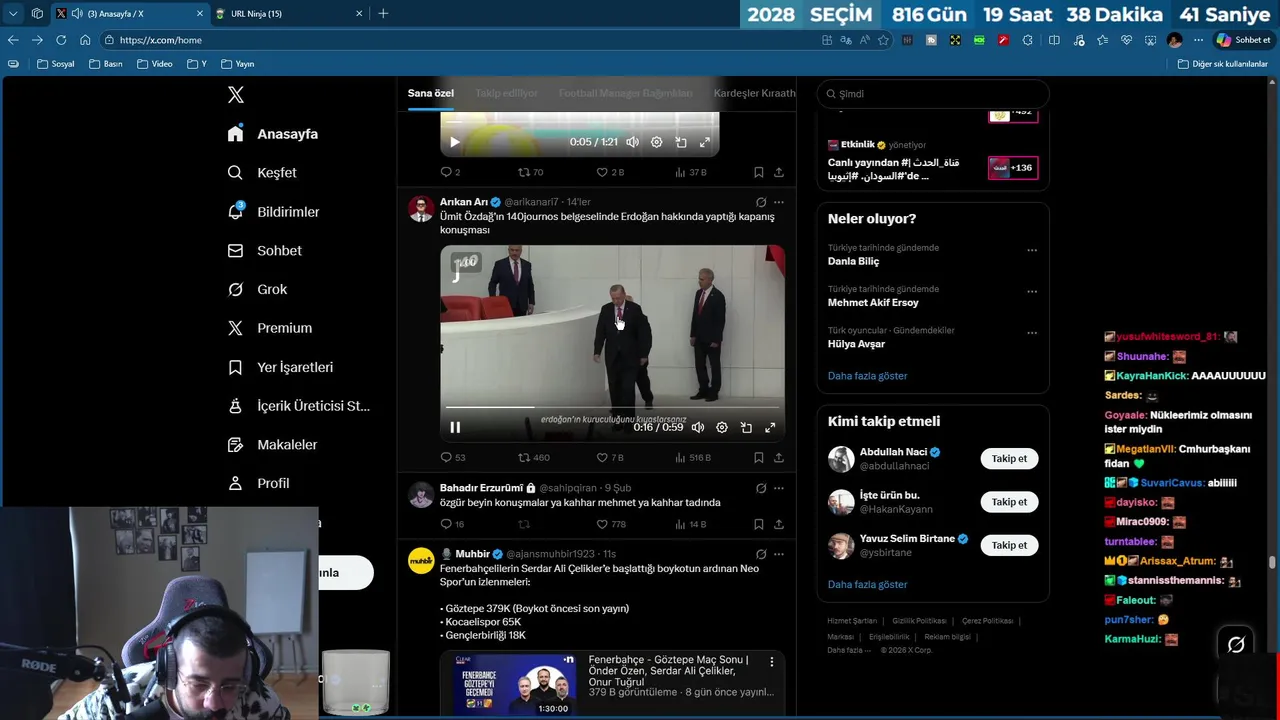Open more options on Muhbir post
Image resolution: width=1280 pixels, height=720 pixels.
tap(779, 554)
